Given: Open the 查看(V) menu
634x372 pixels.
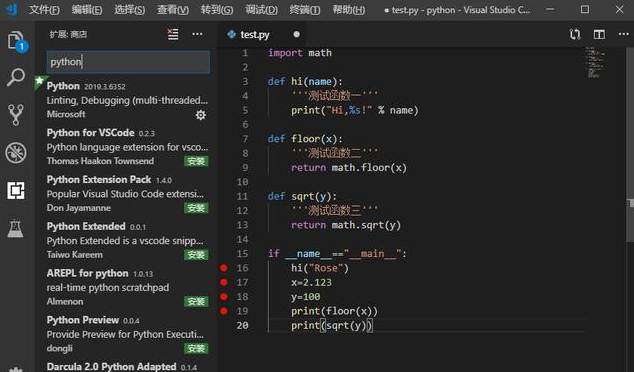Looking at the screenshot, I should click(x=173, y=9).
